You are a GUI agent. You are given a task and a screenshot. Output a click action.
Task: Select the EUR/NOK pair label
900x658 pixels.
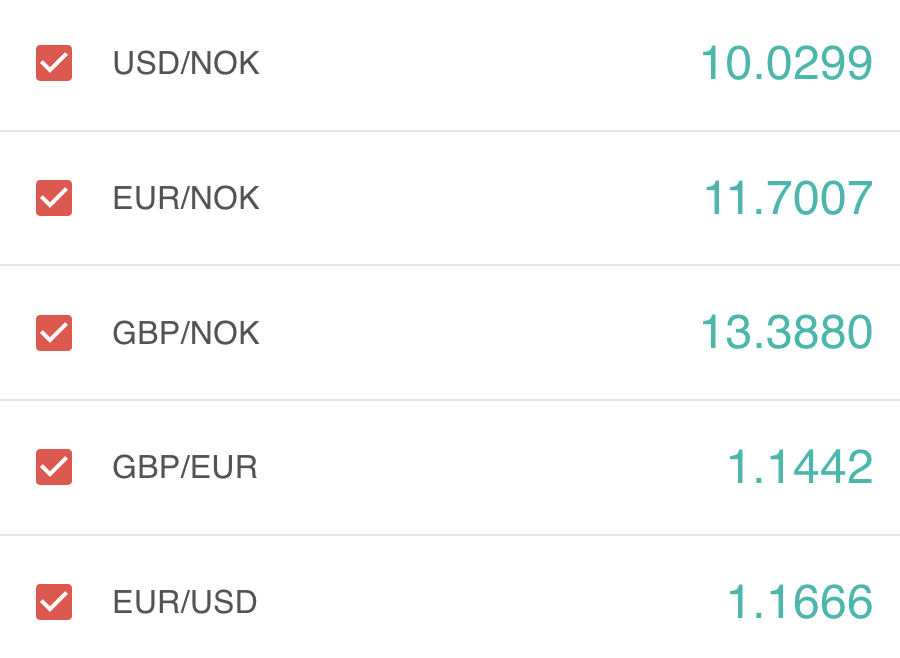click(x=186, y=198)
